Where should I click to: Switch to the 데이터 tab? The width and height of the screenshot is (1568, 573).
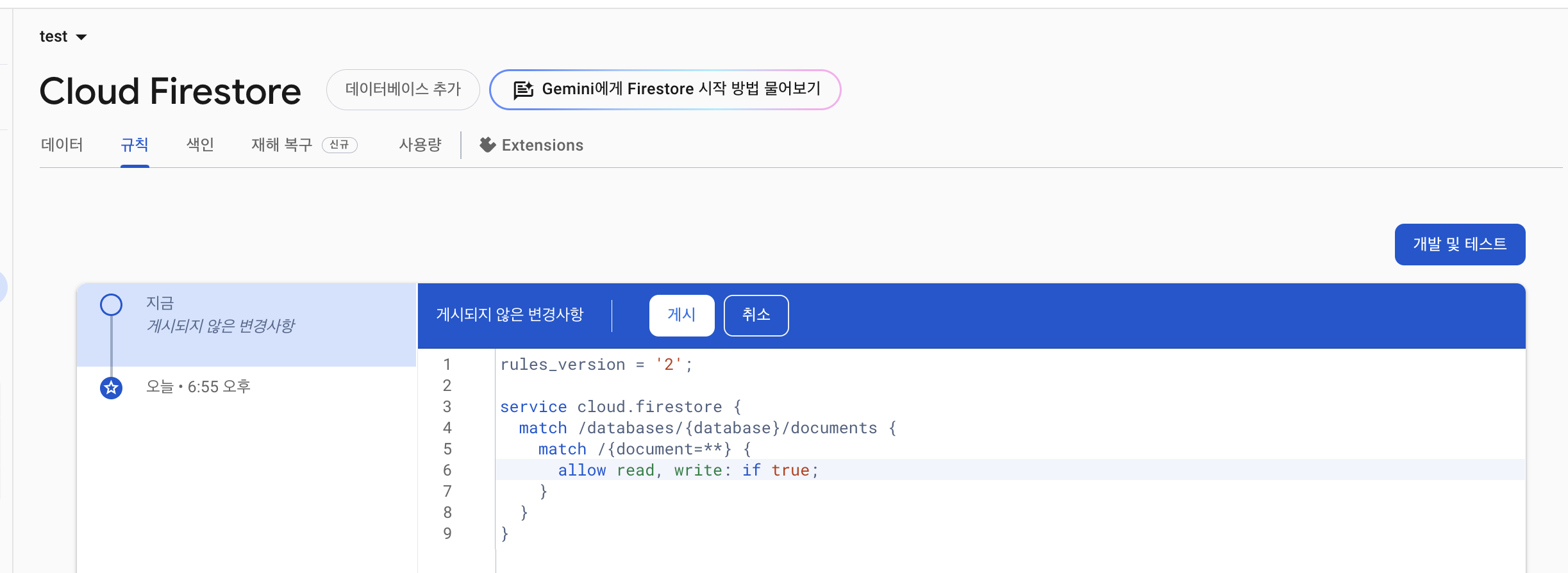point(62,145)
